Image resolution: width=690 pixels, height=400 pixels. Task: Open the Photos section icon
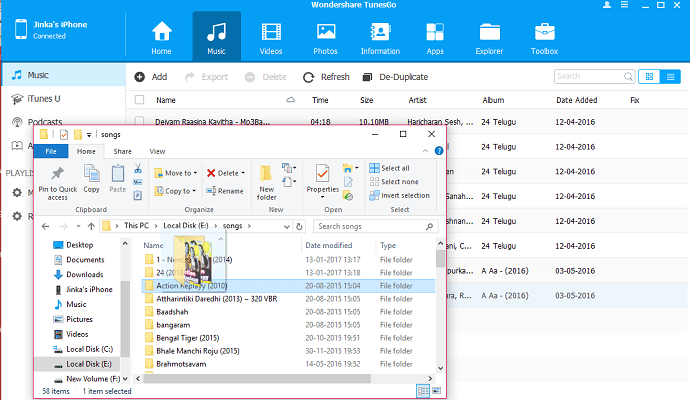pyautogui.click(x=325, y=36)
